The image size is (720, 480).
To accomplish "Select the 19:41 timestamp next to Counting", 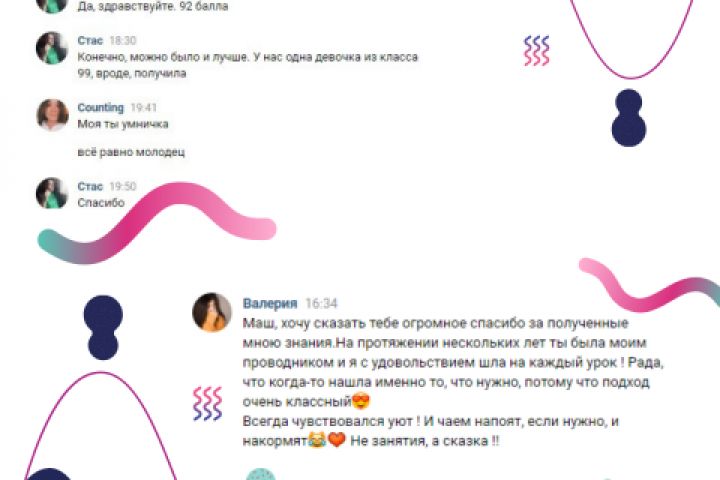I will [144, 107].
